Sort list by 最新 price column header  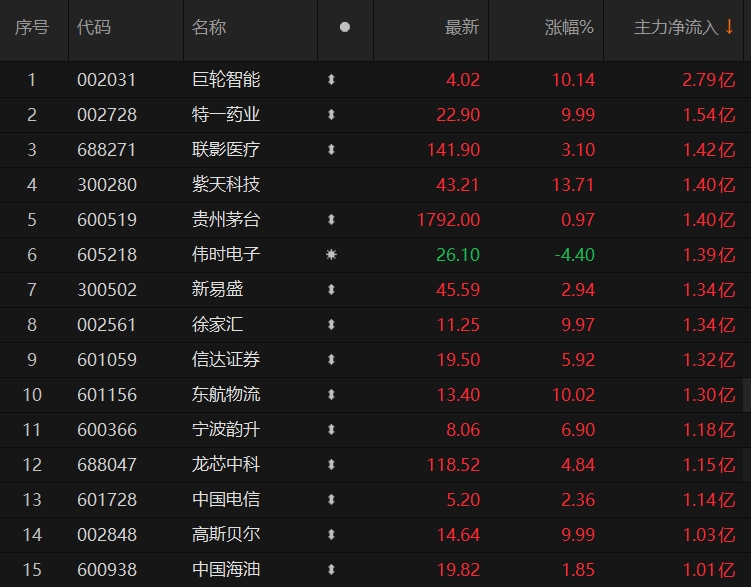461,28
